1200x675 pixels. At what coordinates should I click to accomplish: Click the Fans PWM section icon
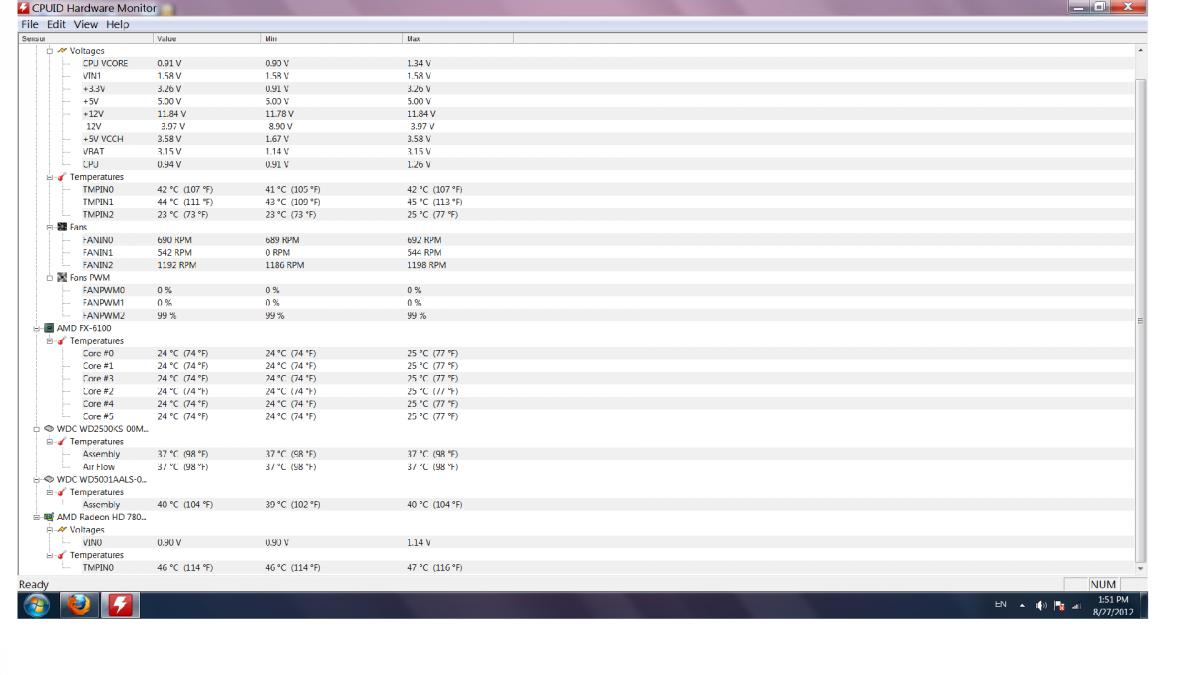[x=62, y=278]
